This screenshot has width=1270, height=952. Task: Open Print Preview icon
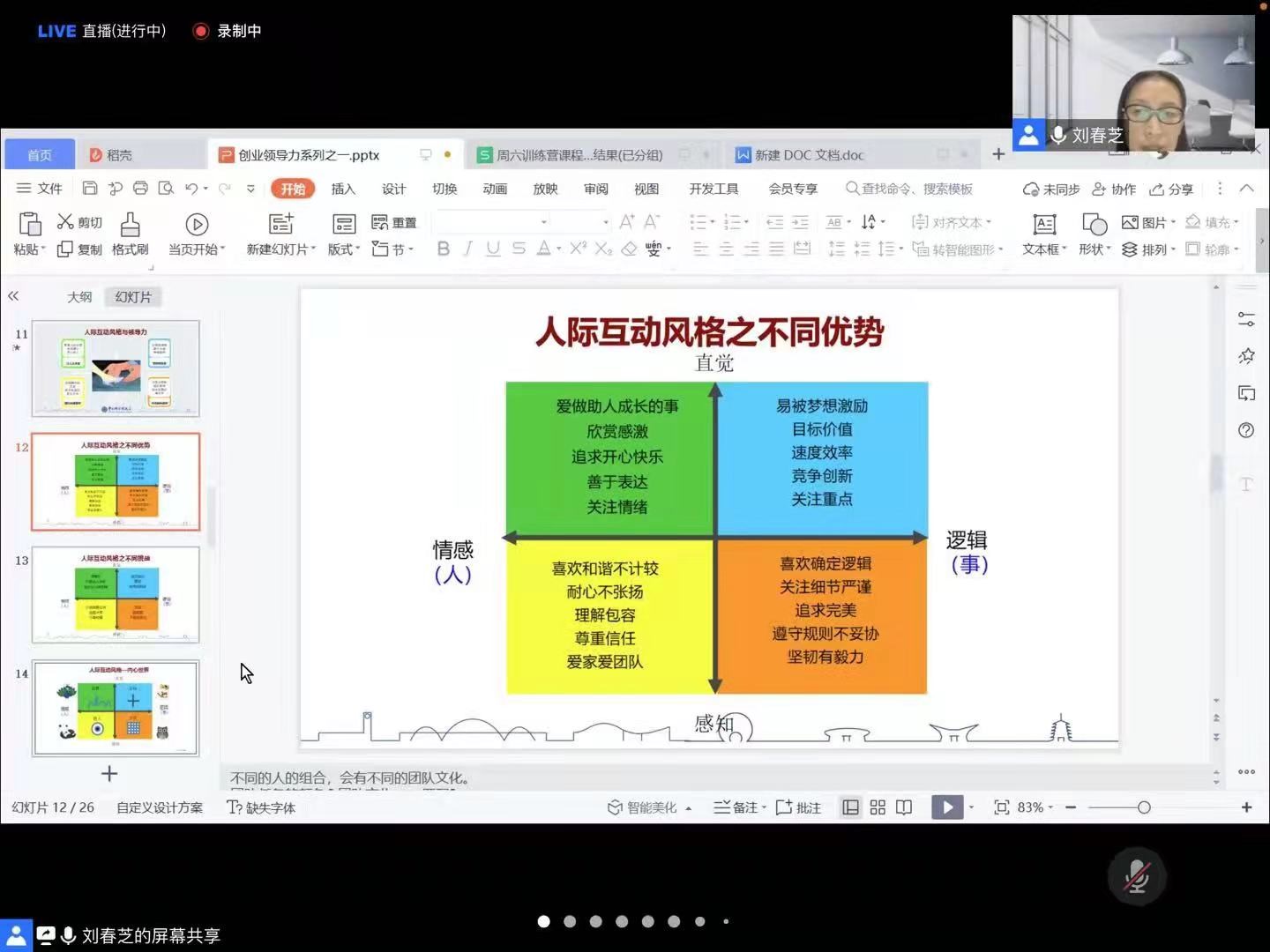point(166,189)
